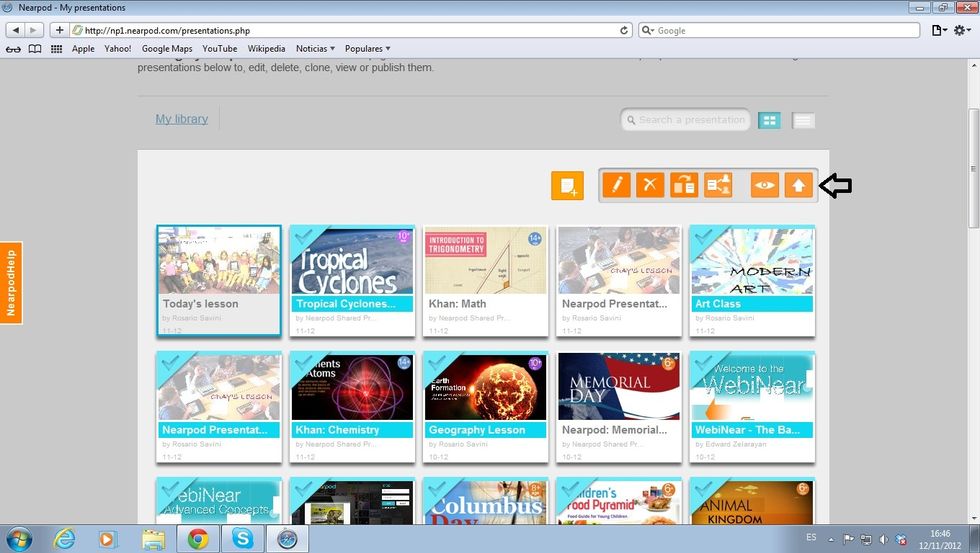Click the page vertical scrollbar thumb
The width and height of the screenshot is (980, 553).
(973, 169)
